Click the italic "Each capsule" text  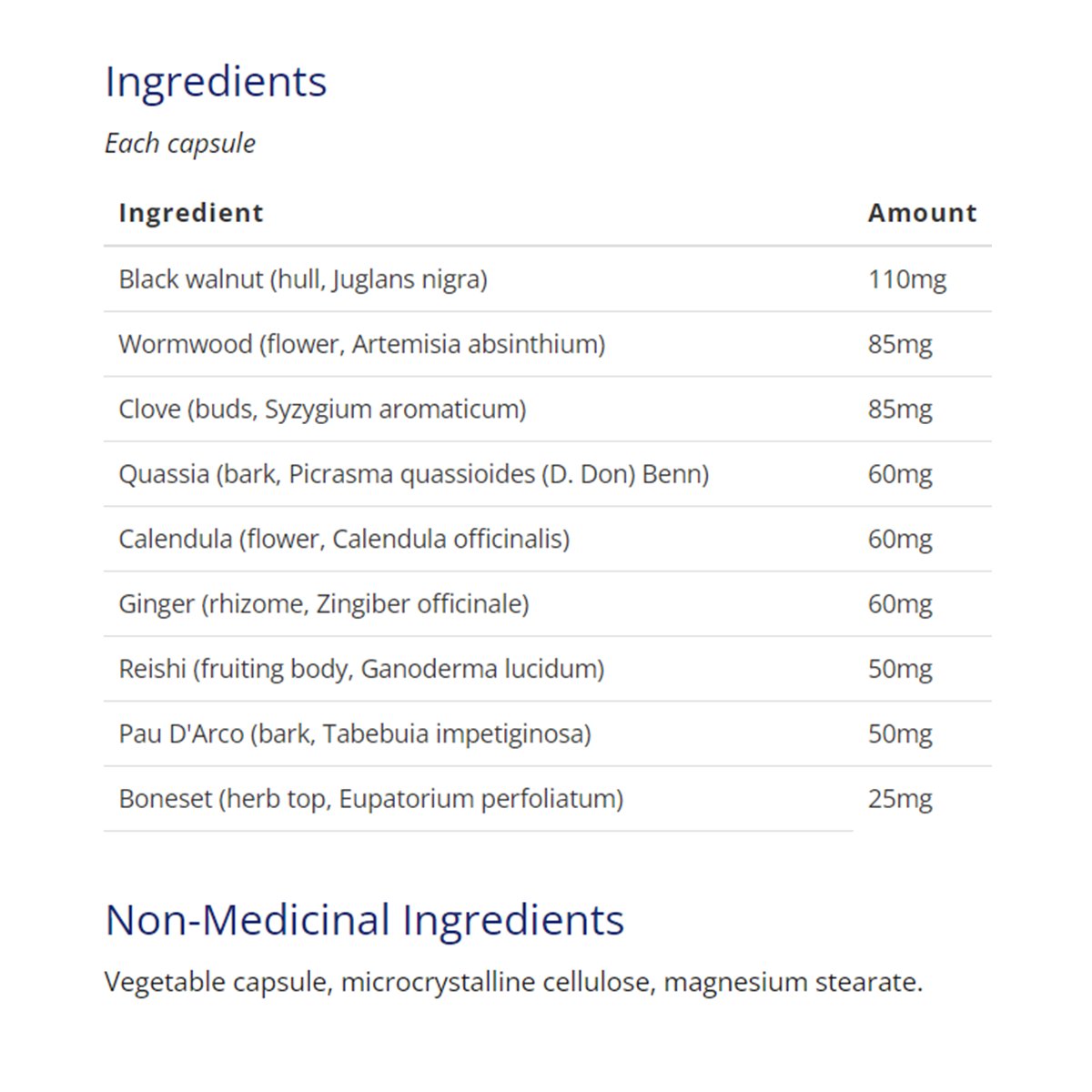point(180,144)
